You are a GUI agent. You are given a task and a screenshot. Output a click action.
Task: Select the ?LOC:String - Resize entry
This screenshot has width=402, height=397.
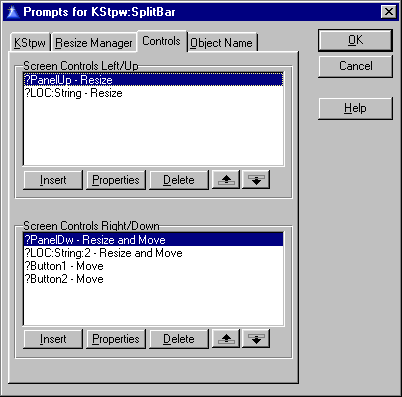click(153, 93)
